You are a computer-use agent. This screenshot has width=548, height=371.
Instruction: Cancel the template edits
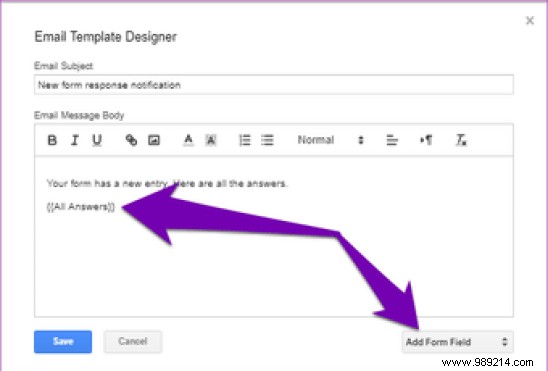pos(132,342)
